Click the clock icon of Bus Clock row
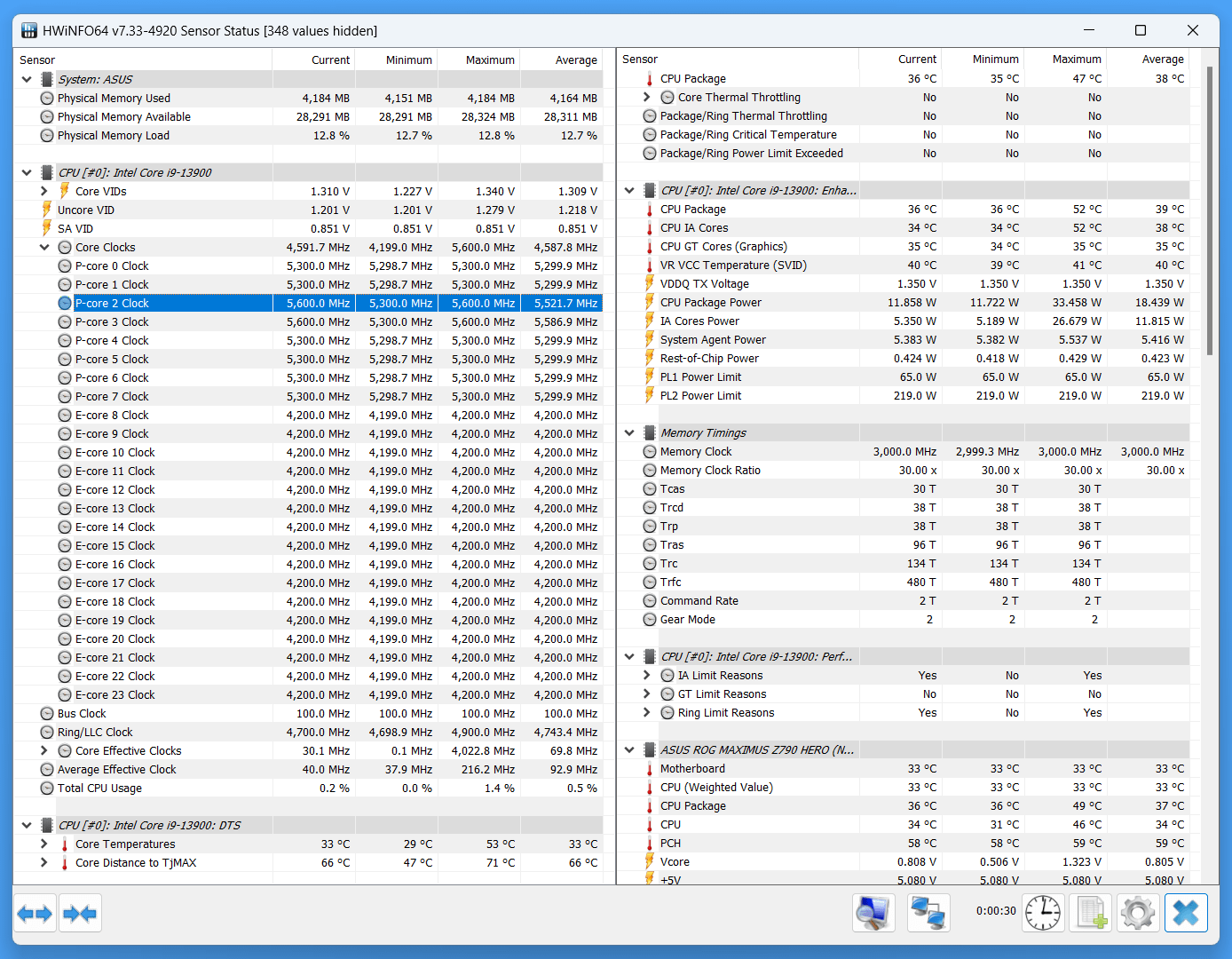Screen dimensions: 1232x959 pos(47,713)
